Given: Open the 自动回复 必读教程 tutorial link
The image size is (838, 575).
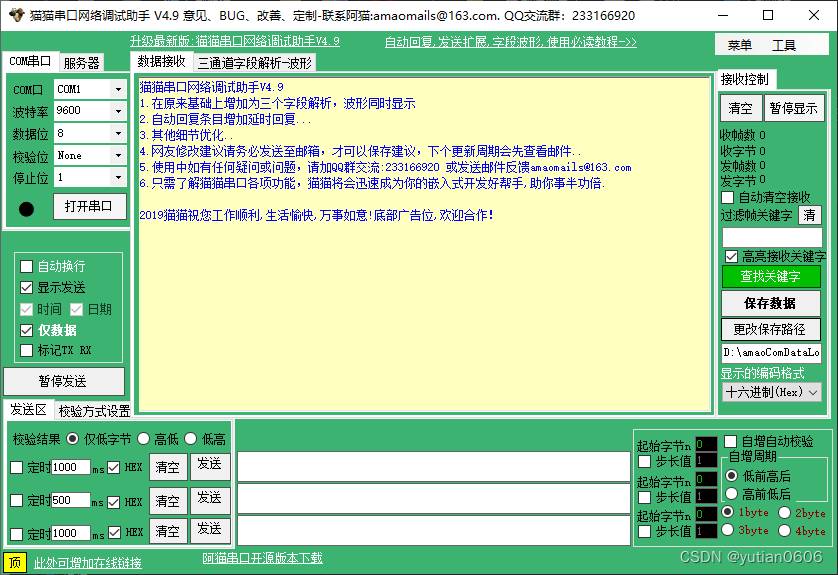Looking at the screenshot, I should tap(510, 42).
